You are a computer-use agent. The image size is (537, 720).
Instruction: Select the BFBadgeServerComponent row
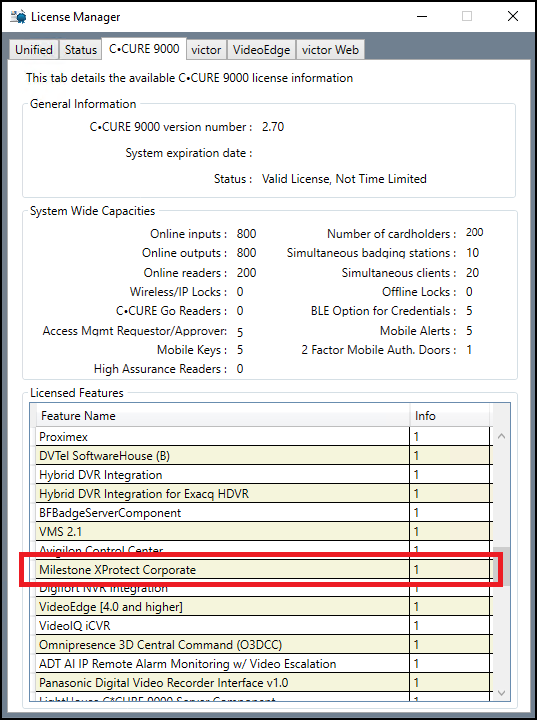pos(263,512)
